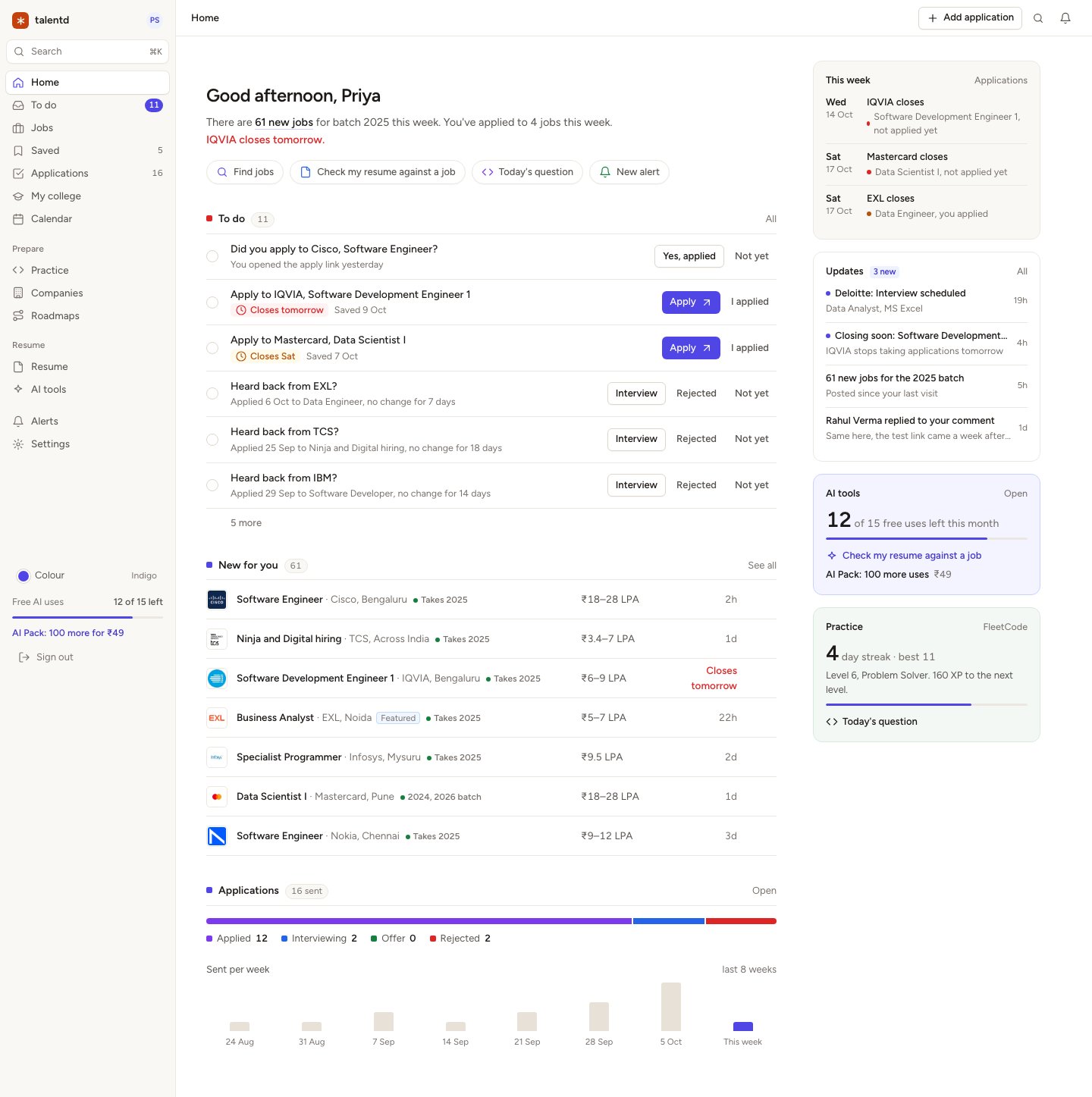The width and height of the screenshot is (1092, 1097).
Task: Open Applications in sidebar
Action: [x=87, y=174]
